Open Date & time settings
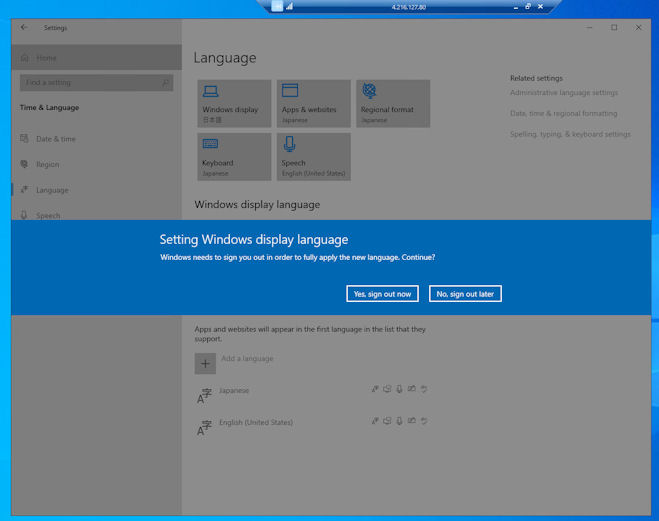 point(97,139)
